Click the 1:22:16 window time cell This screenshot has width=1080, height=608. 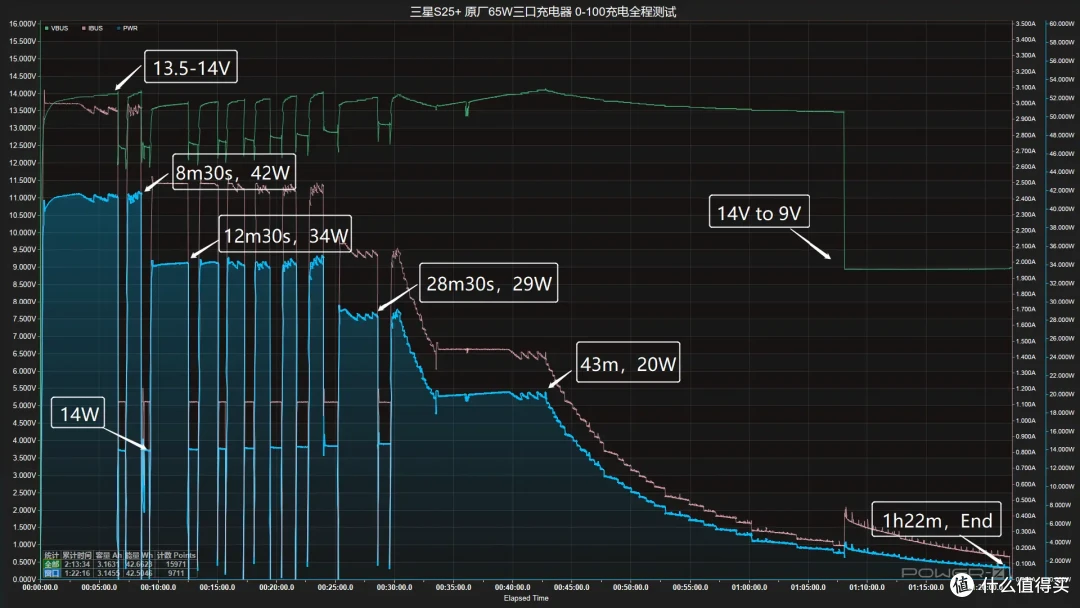[77, 573]
